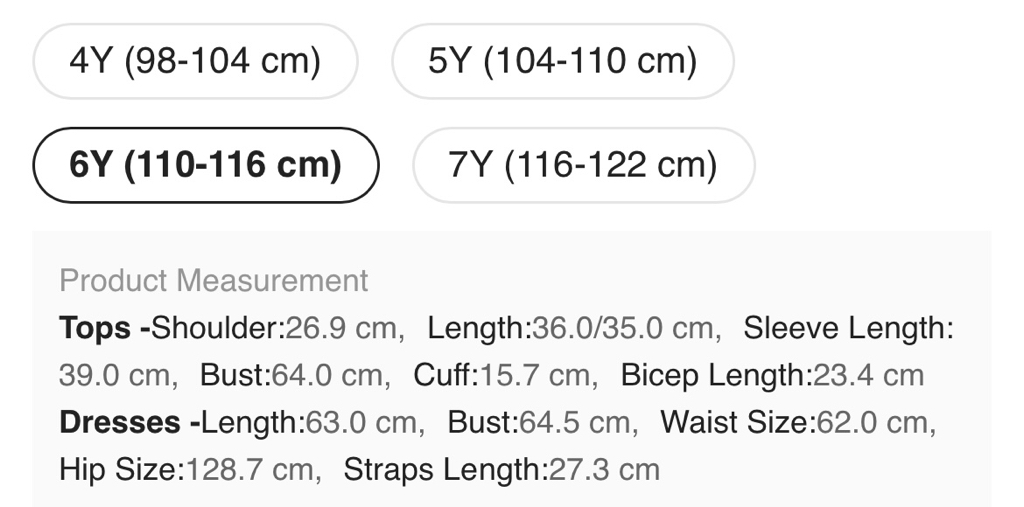The width and height of the screenshot is (1024, 507).
Task: Select the 4Y (98-104 cm) size option
Action: click(x=195, y=61)
